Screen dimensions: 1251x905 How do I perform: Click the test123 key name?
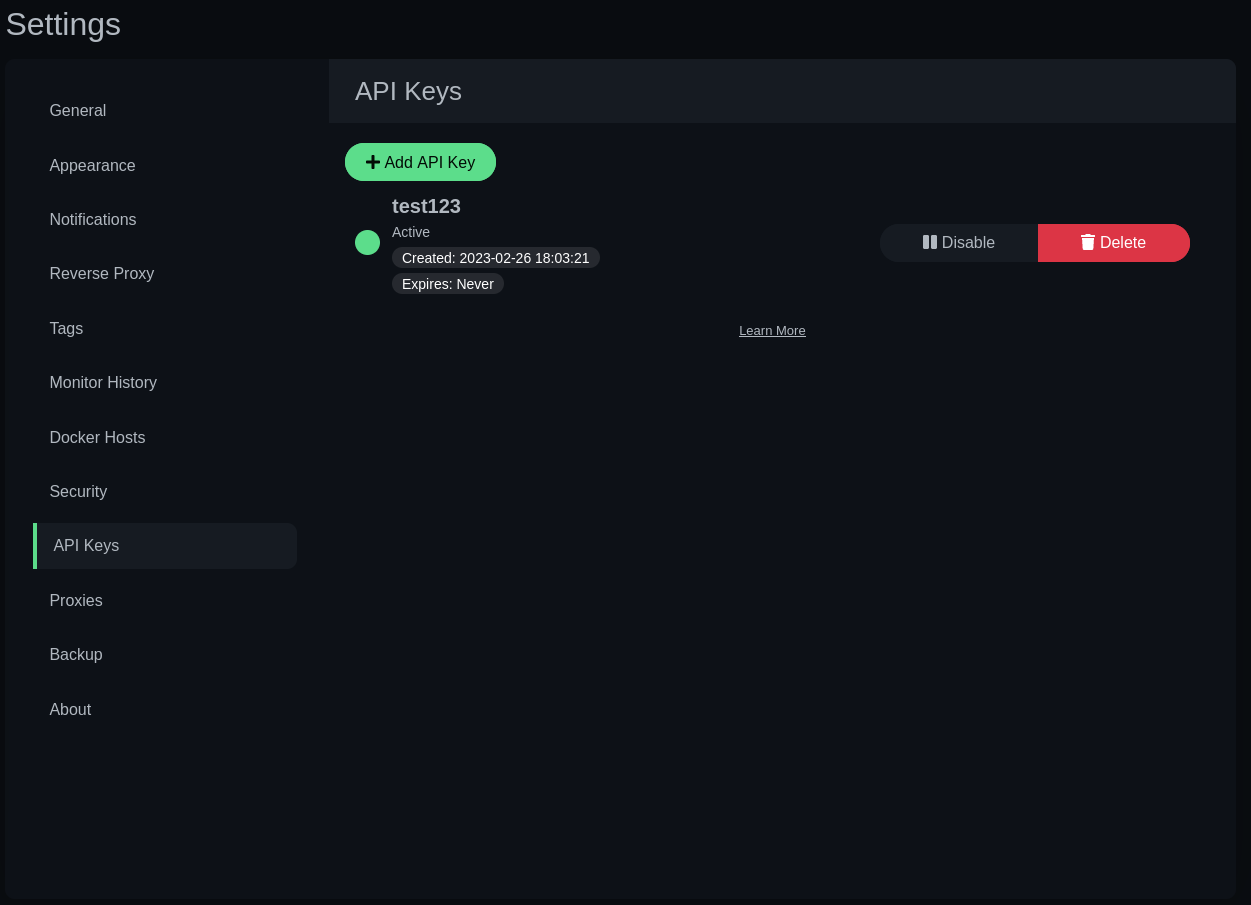(x=426, y=206)
